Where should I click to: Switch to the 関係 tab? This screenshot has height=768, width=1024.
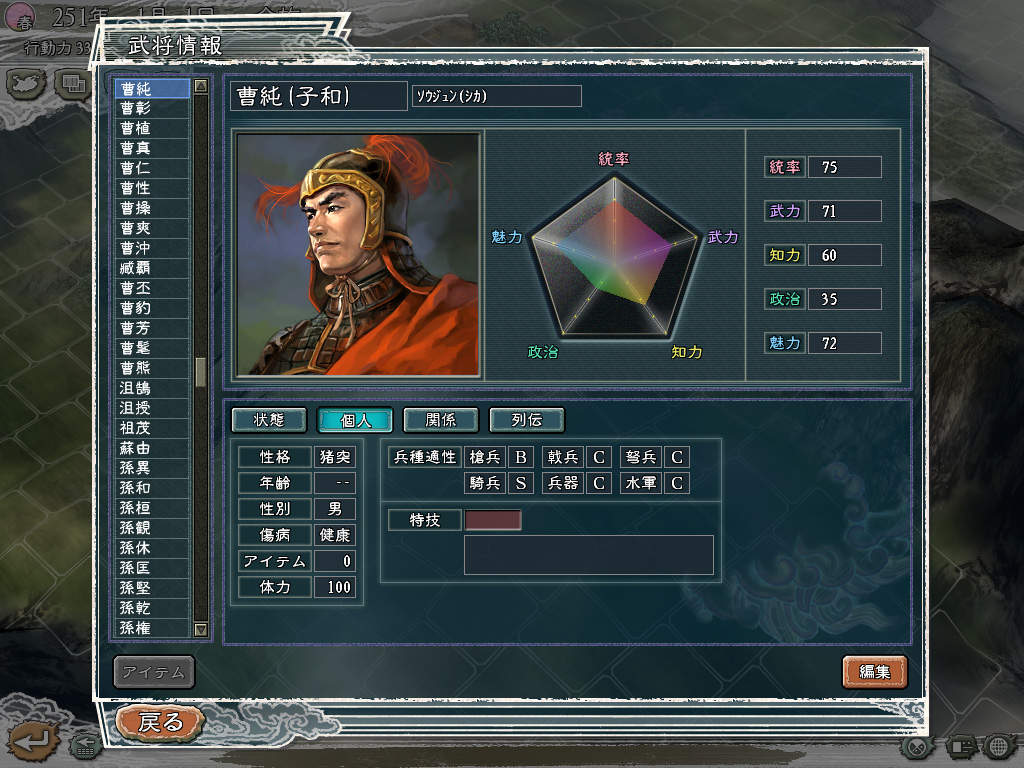click(x=441, y=420)
